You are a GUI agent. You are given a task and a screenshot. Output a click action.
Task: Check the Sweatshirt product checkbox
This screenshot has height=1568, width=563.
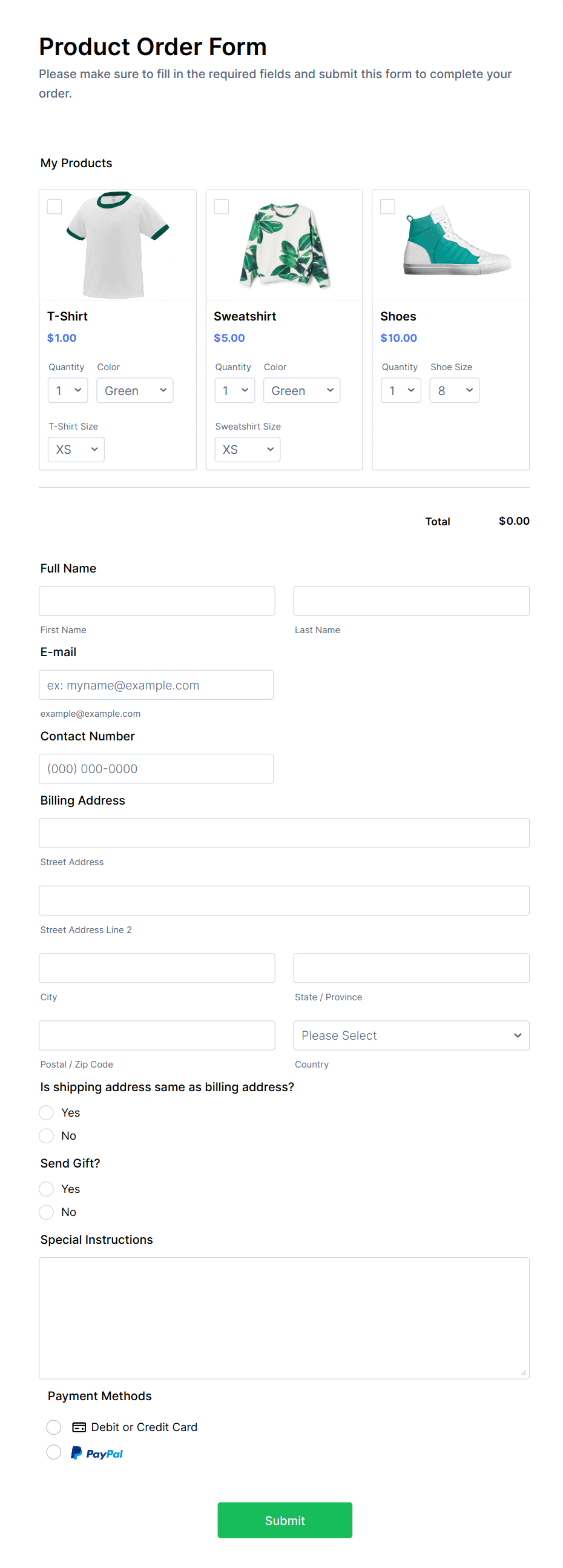coord(221,207)
